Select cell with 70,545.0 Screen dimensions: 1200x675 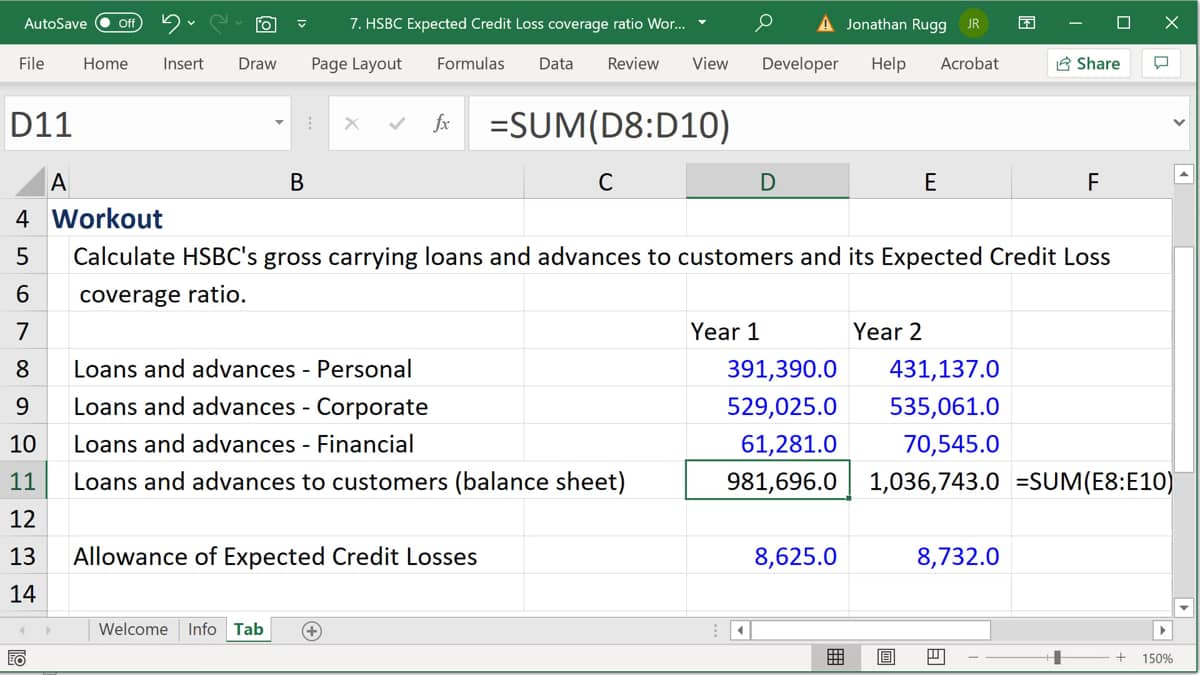pos(930,443)
